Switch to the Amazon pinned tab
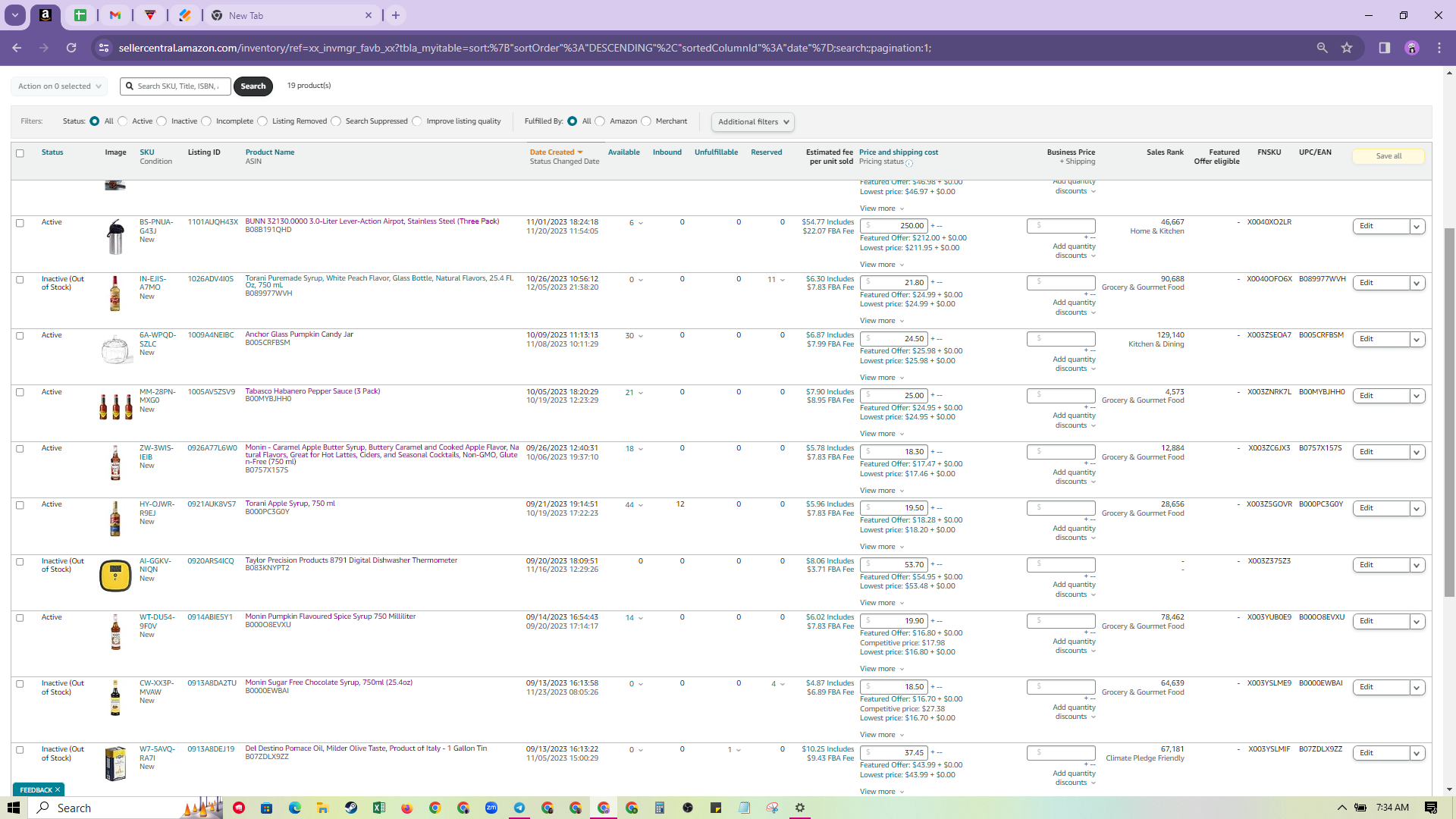Screen dimensions: 1456x819 coord(45,15)
